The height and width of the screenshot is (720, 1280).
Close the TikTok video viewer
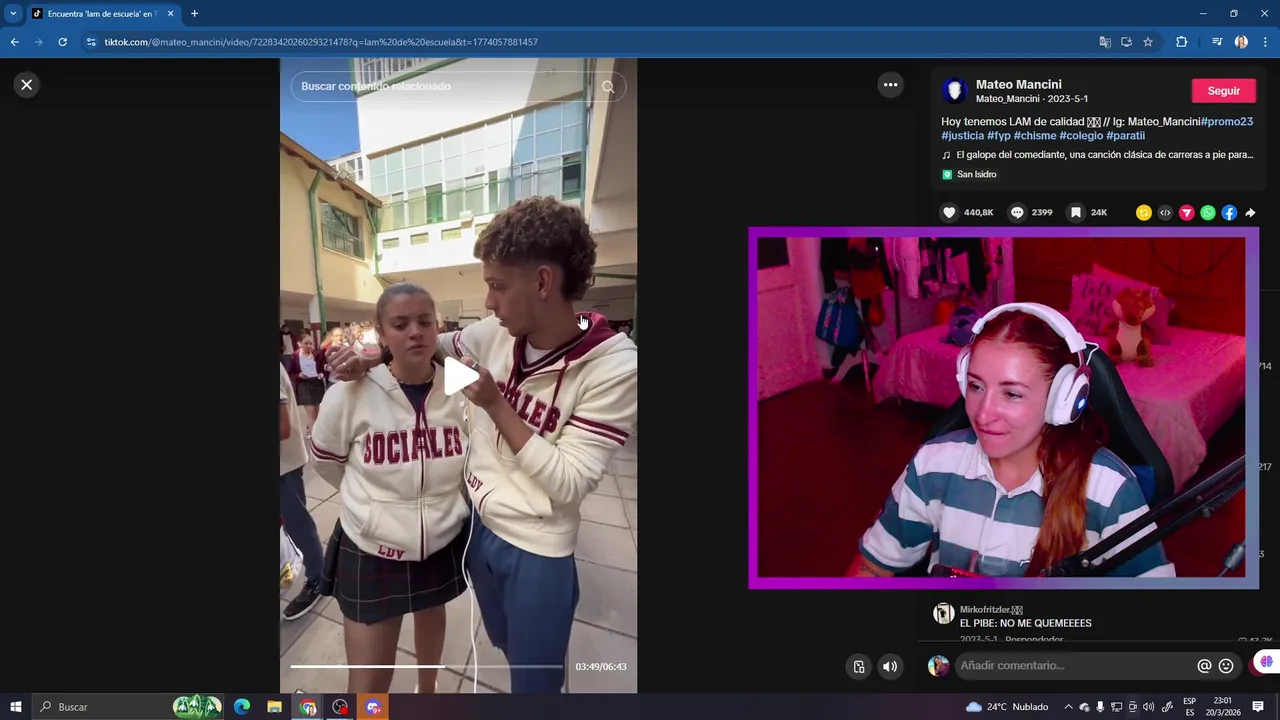tap(27, 85)
